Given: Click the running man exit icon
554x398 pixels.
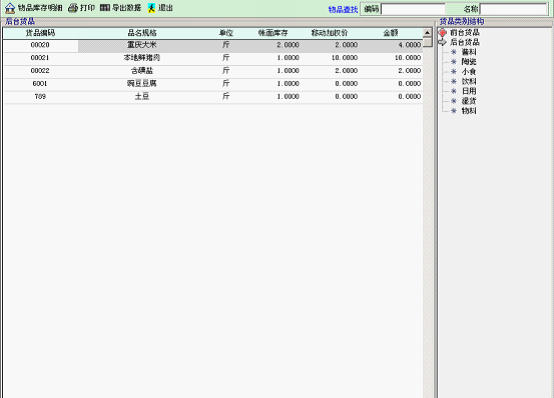Looking at the screenshot, I should click(x=151, y=8).
